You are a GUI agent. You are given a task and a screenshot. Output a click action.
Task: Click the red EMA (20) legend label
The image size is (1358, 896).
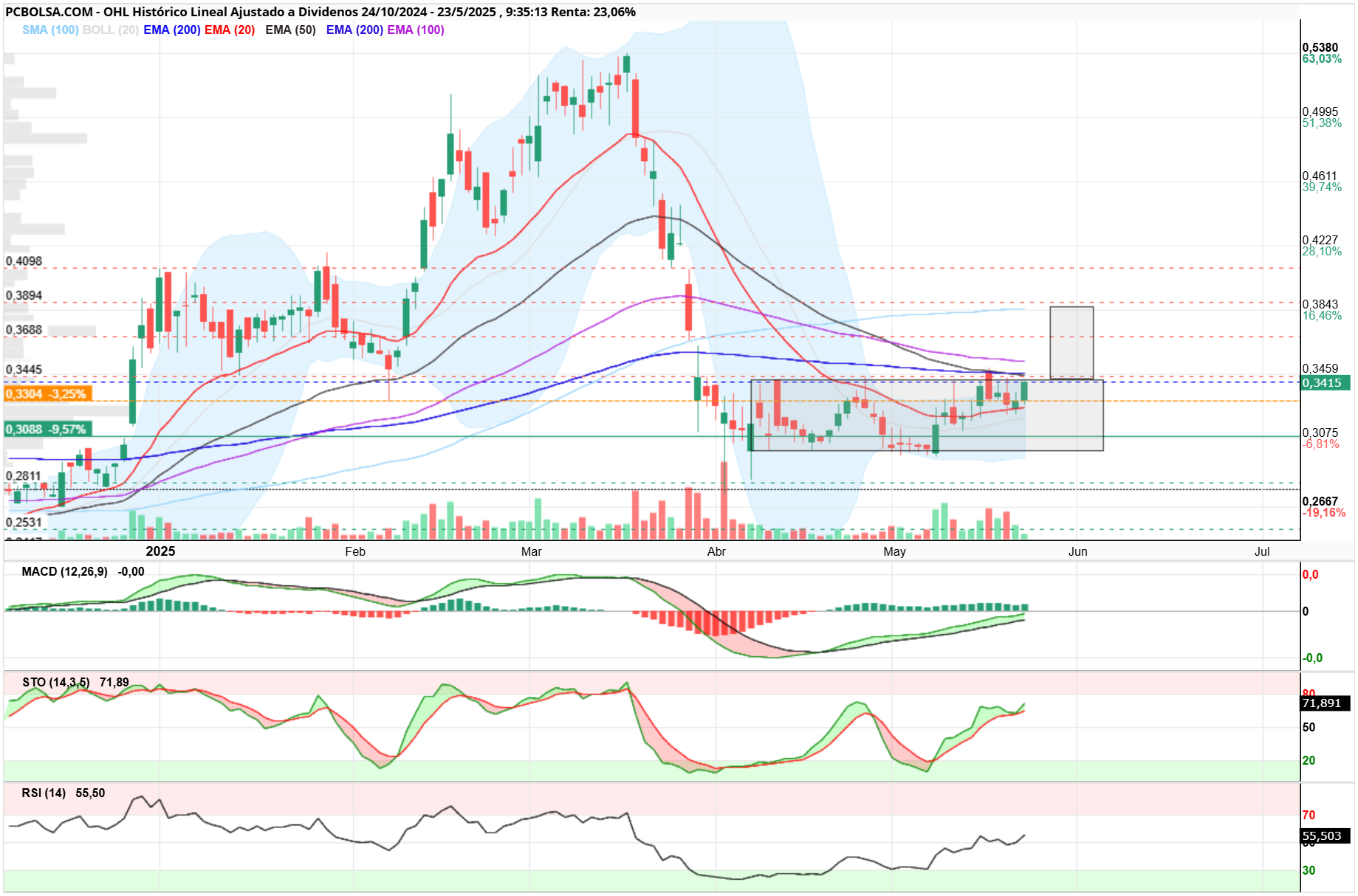pos(230,30)
